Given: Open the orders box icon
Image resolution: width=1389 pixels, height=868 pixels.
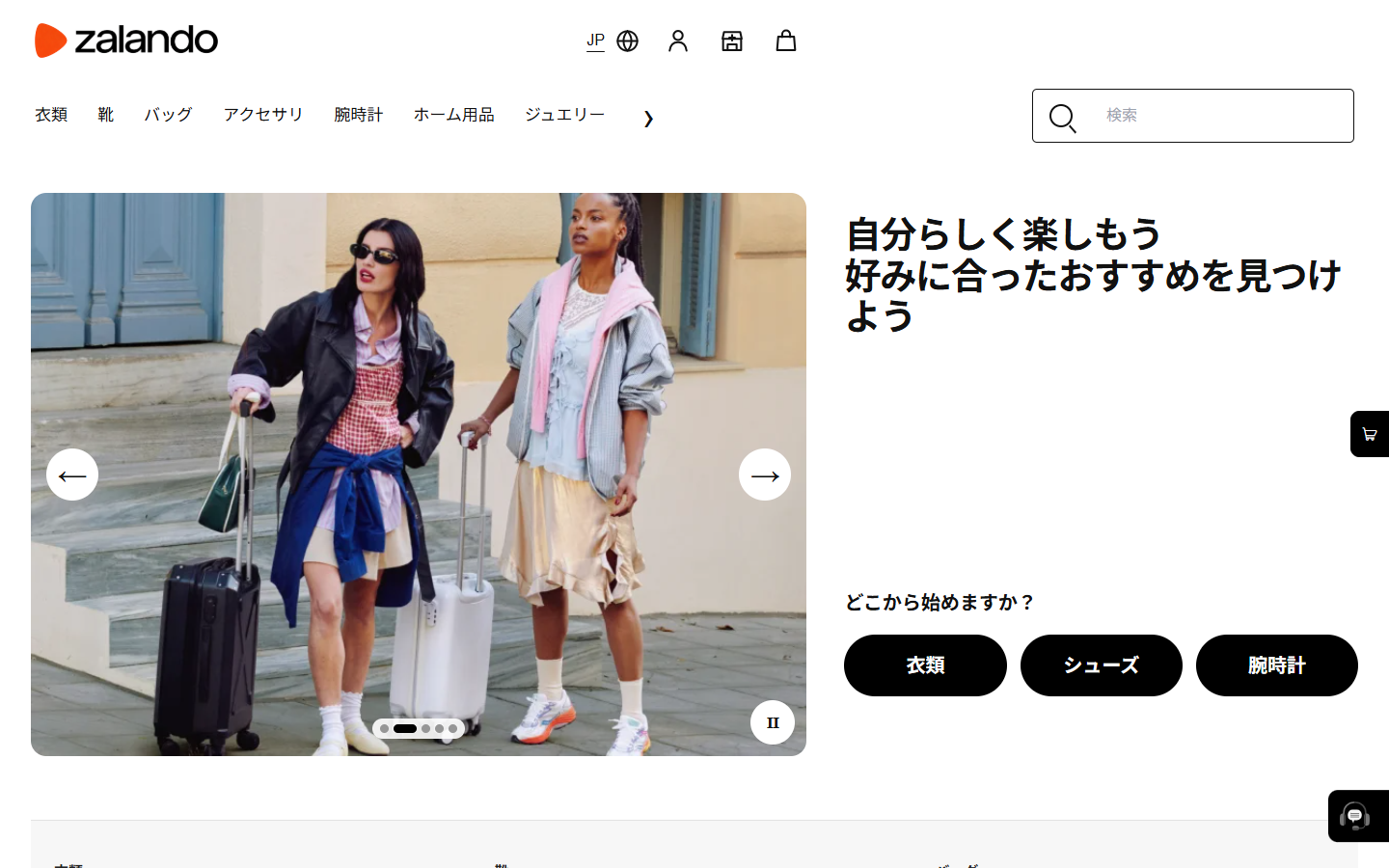Looking at the screenshot, I should click(732, 41).
